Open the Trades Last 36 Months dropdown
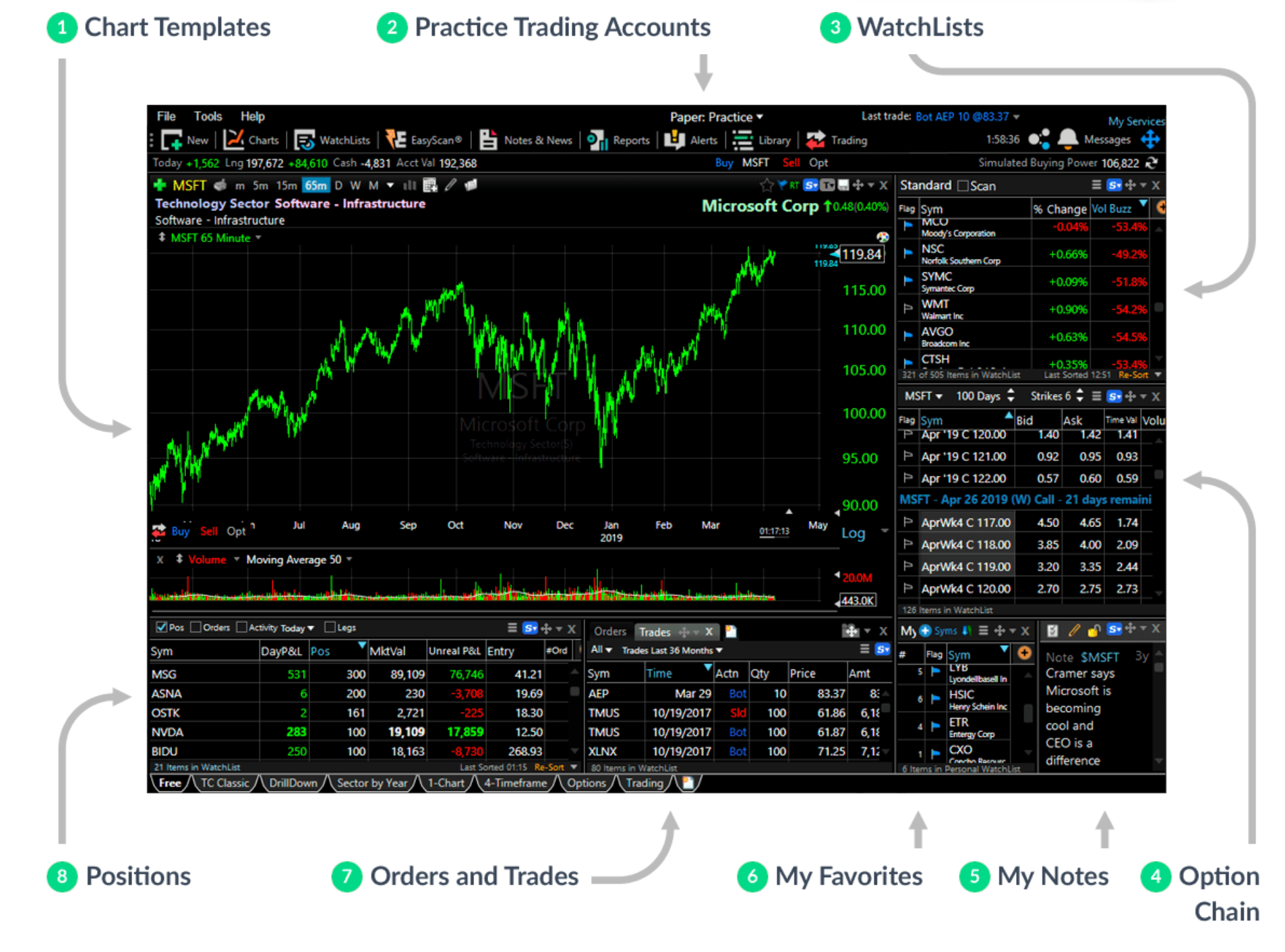Screen dimensions: 1285x952 671,650
